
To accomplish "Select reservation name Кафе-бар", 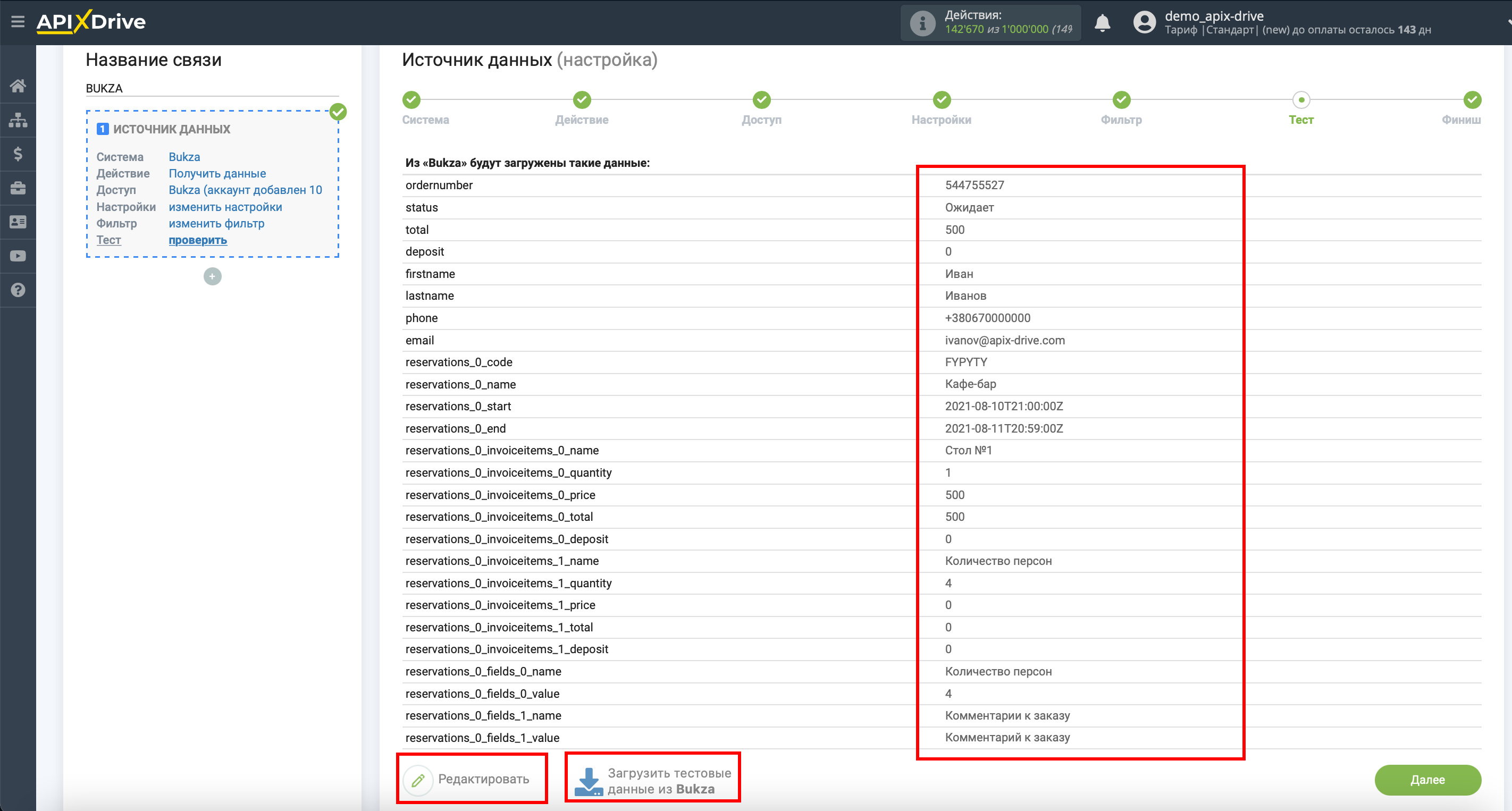I will tap(970, 384).
